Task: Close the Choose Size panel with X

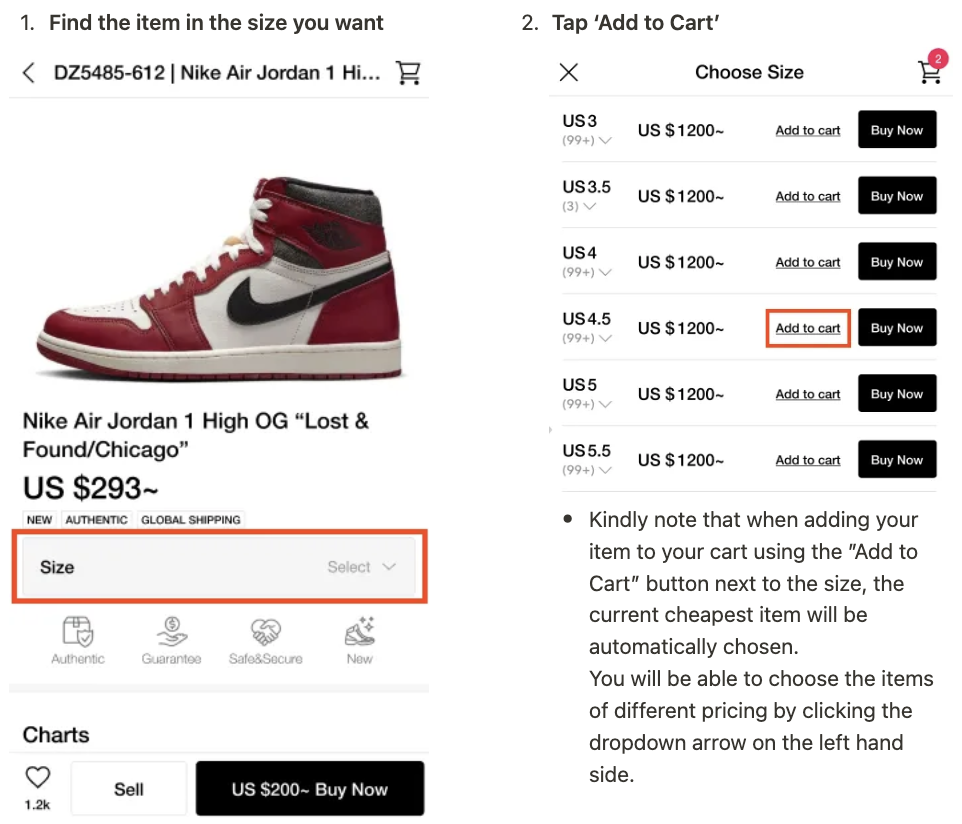Action: point(569,72)
